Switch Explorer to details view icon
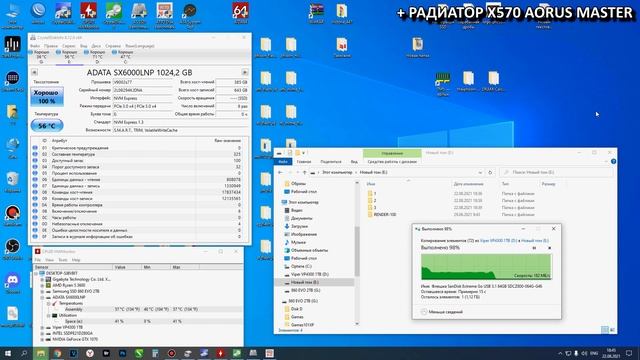Image resolution: width=640 pixels, height=360 pixels. 605,330
